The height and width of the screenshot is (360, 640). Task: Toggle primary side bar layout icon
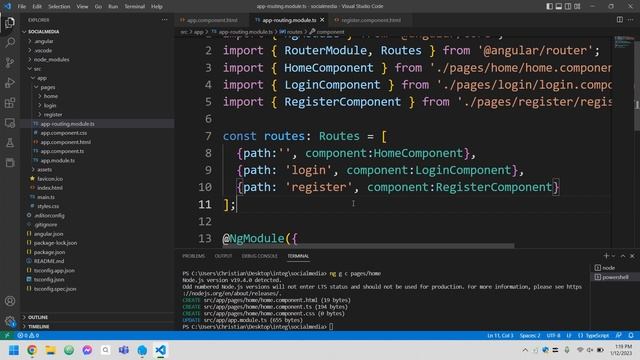point(549,6)
